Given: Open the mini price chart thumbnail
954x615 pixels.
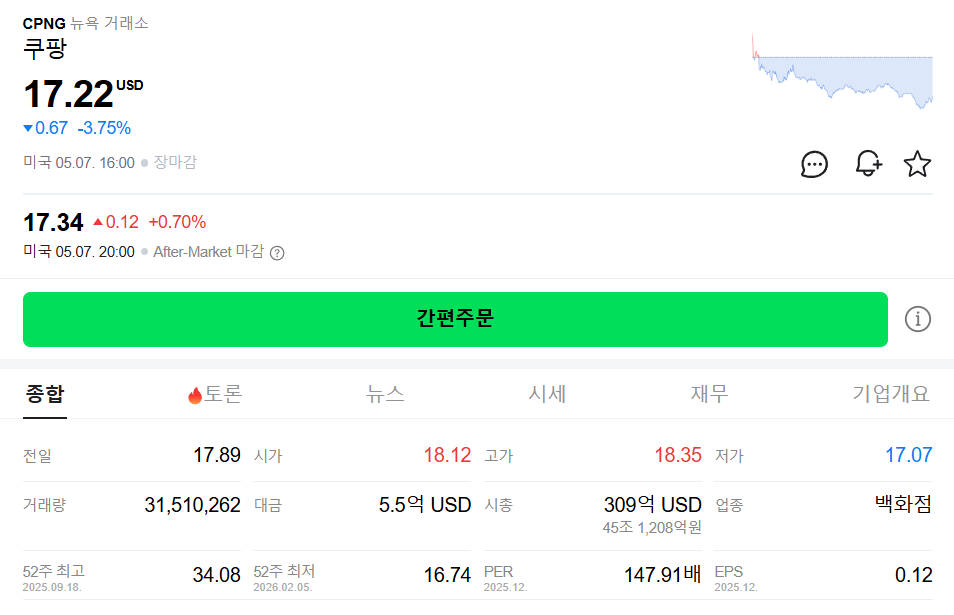Looking at the screenshot, I should pyautogui.click(x=842, y=71).
